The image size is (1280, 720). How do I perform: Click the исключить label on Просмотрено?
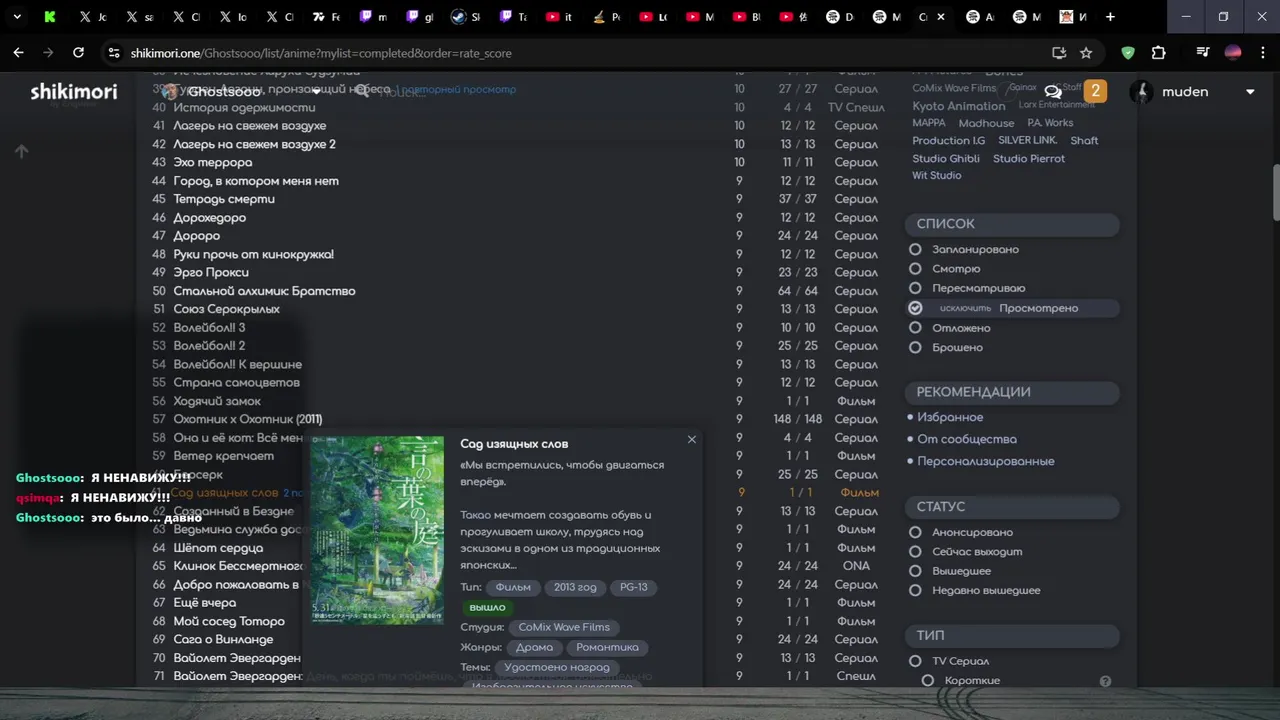(x=965, y=308)
